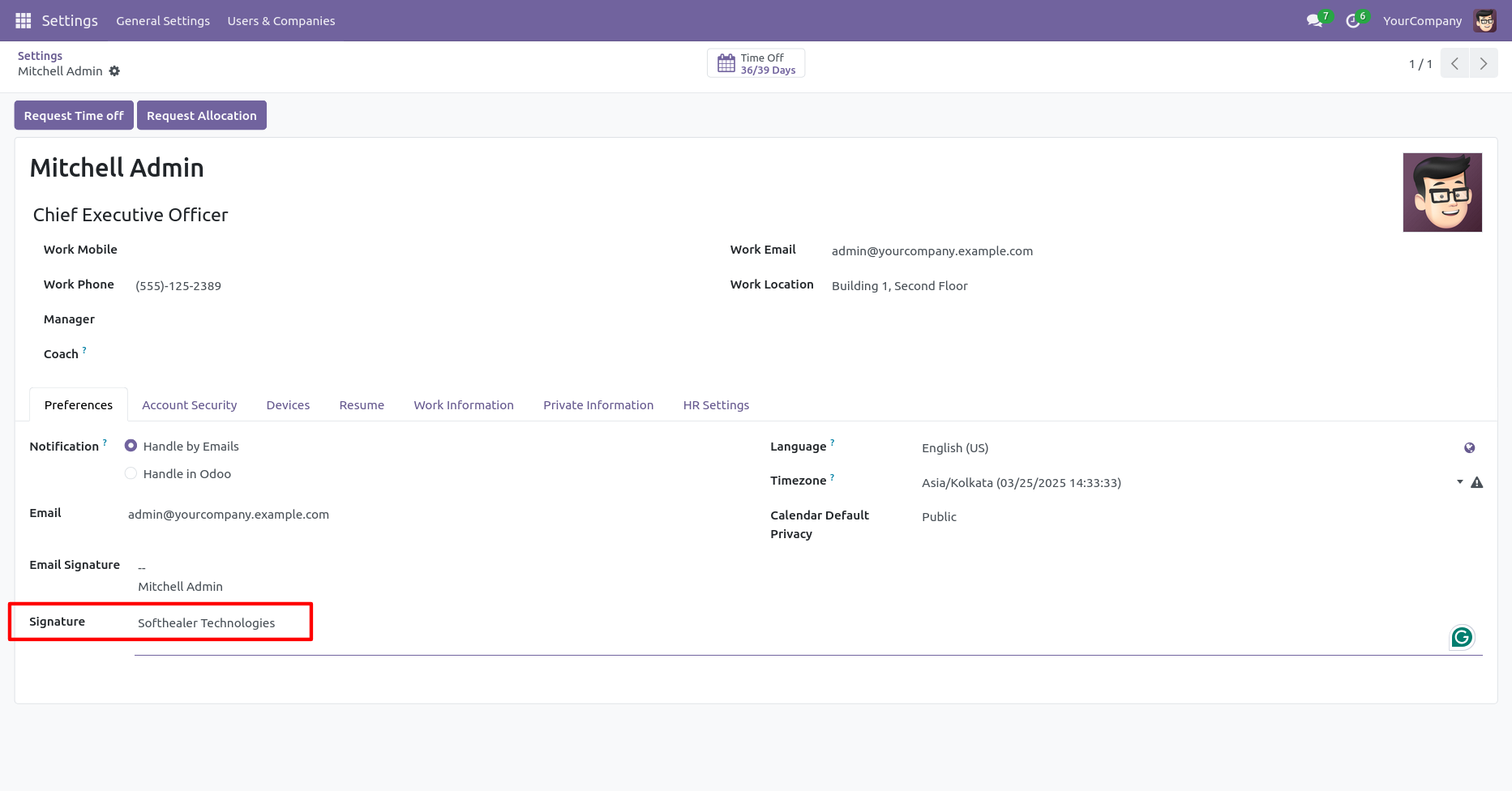1512x791 pixels.
Task: Select Handle by Emails radio option
Action: tap(131, 446)
